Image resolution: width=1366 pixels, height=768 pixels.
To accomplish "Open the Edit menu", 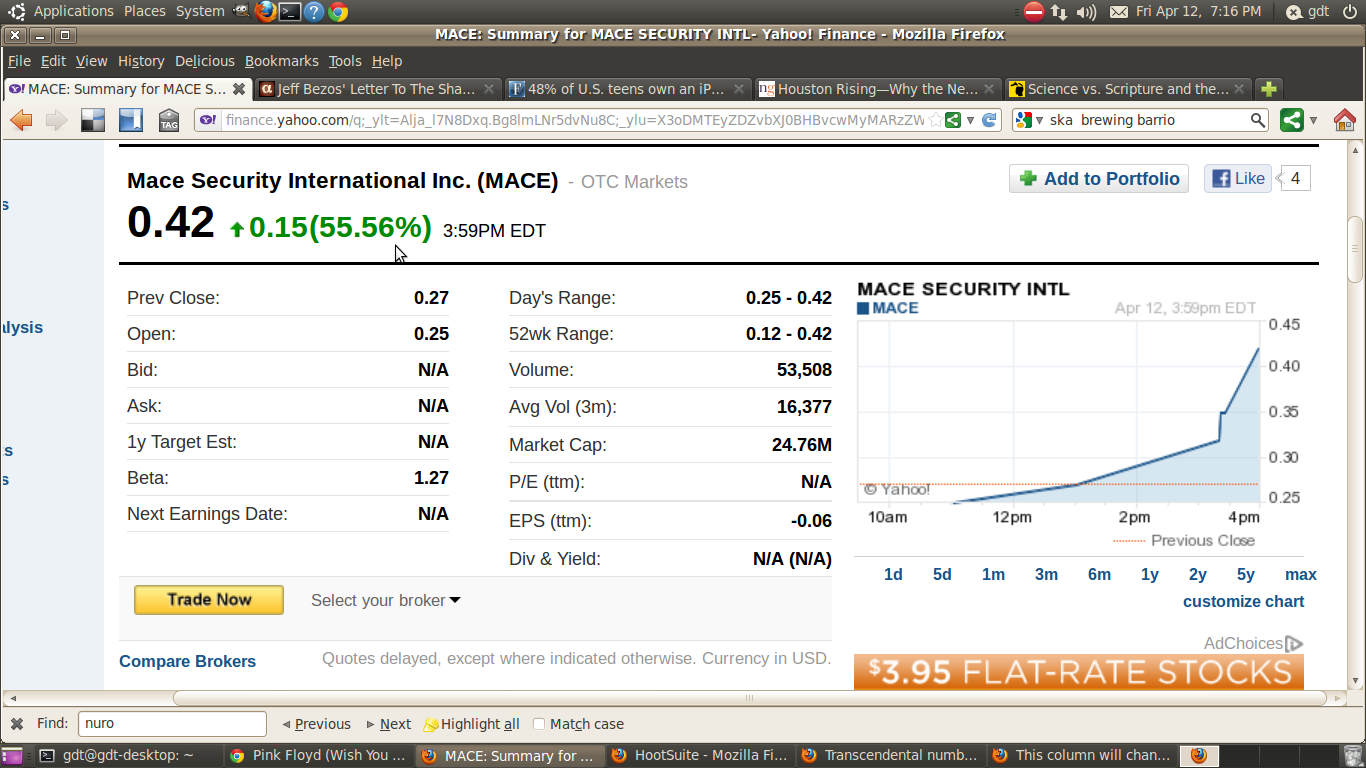I will (53, 61).
